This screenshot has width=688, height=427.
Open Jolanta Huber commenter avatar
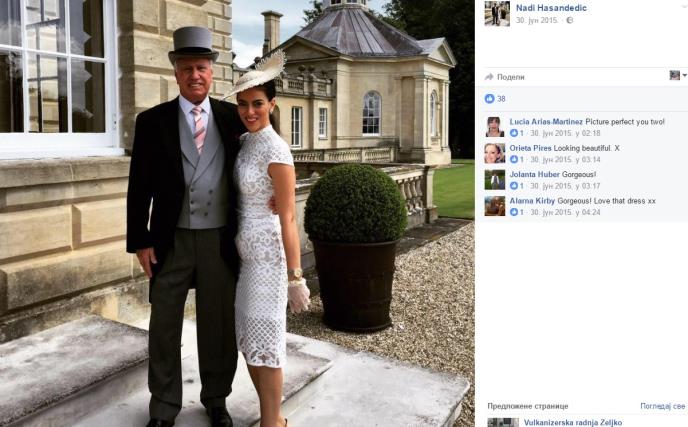click(494, 180)
